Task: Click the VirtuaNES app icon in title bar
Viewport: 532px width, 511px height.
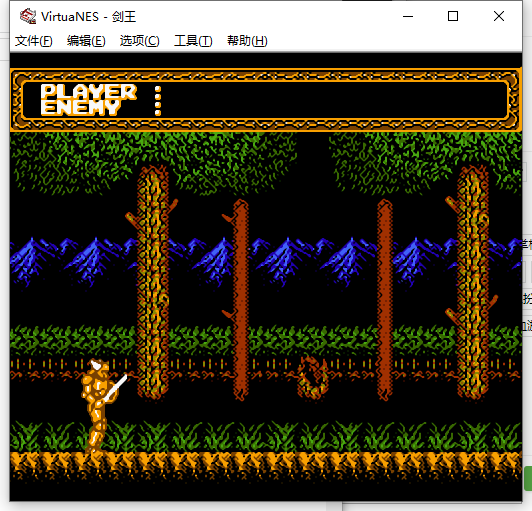Action: click(27, 16)
